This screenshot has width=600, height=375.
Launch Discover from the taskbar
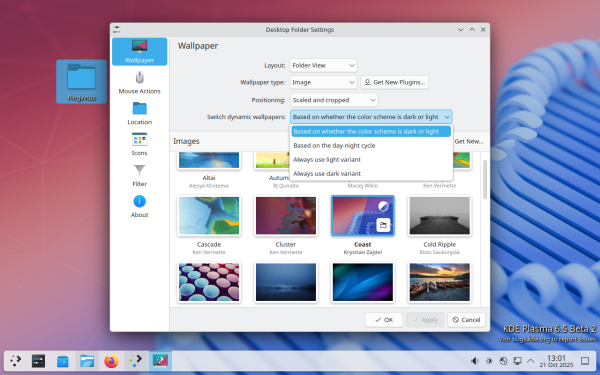[x=63, y=361]
